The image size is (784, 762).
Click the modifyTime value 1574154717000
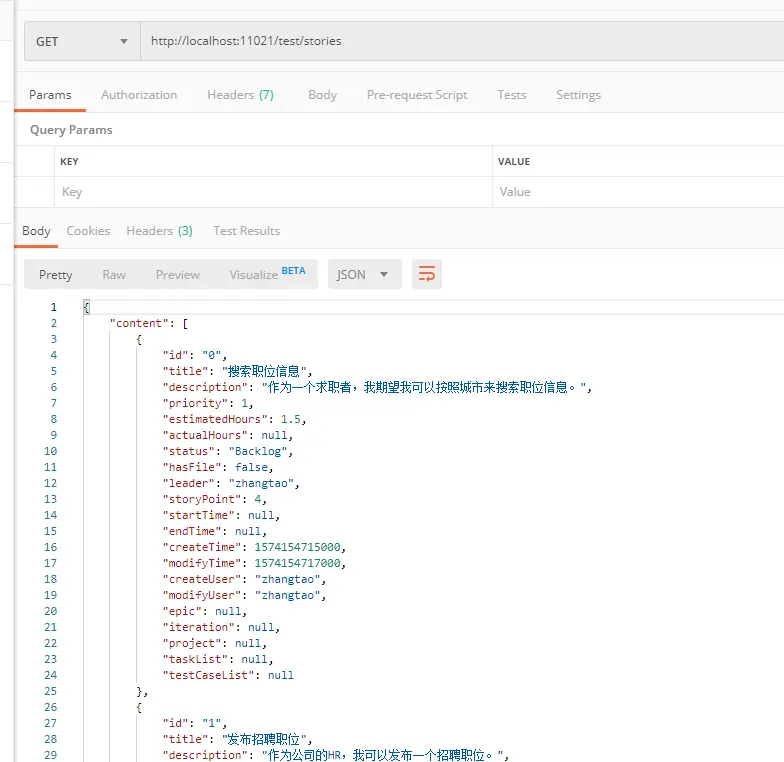tap(298, 564)
